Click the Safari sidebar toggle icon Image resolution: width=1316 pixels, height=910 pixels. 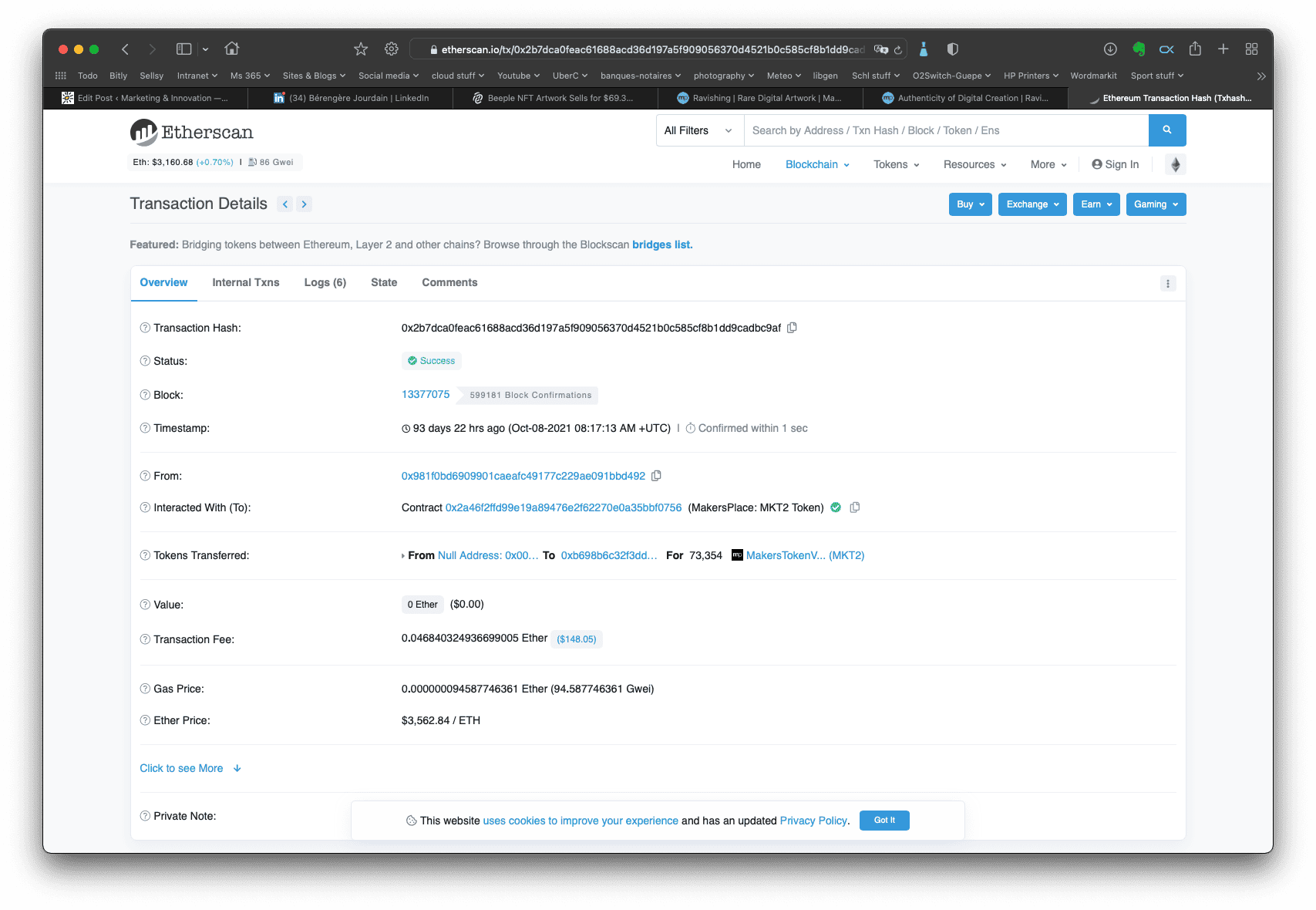point(183,49)
